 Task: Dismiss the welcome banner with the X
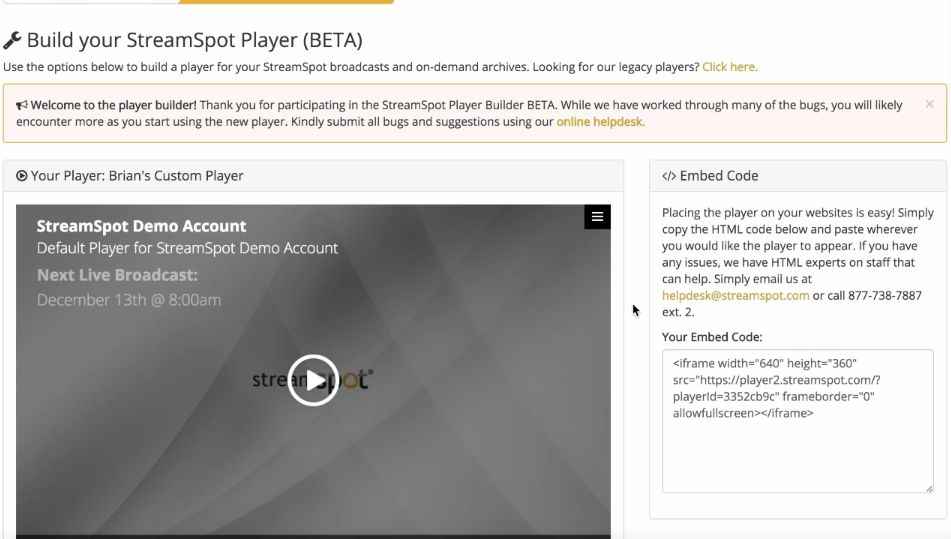click(929, 104)
